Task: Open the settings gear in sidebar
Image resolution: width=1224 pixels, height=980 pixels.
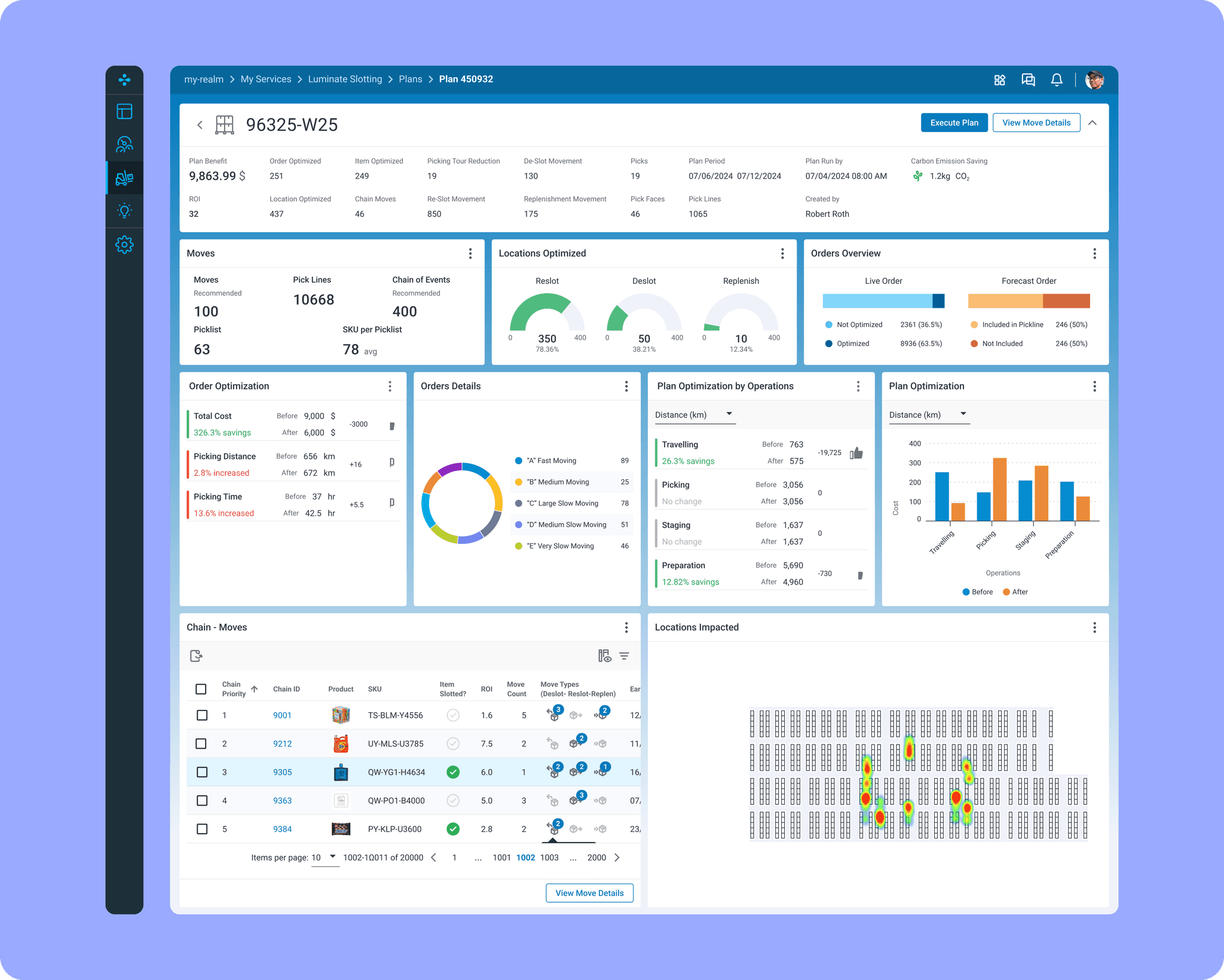Action: tap(124, 244)
